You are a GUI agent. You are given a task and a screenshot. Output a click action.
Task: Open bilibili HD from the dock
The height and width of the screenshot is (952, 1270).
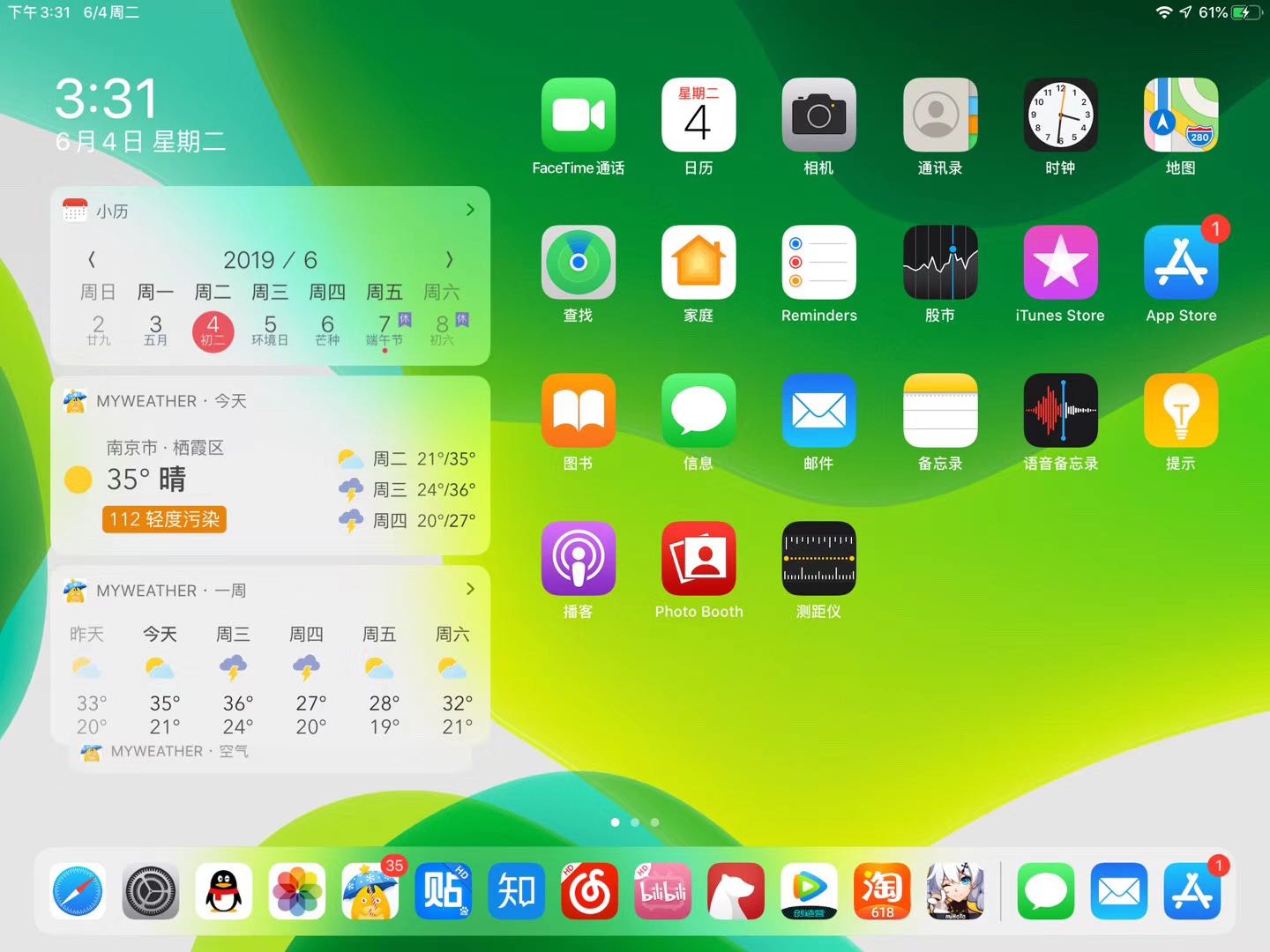pyautogui.click(x=662, y=892)
